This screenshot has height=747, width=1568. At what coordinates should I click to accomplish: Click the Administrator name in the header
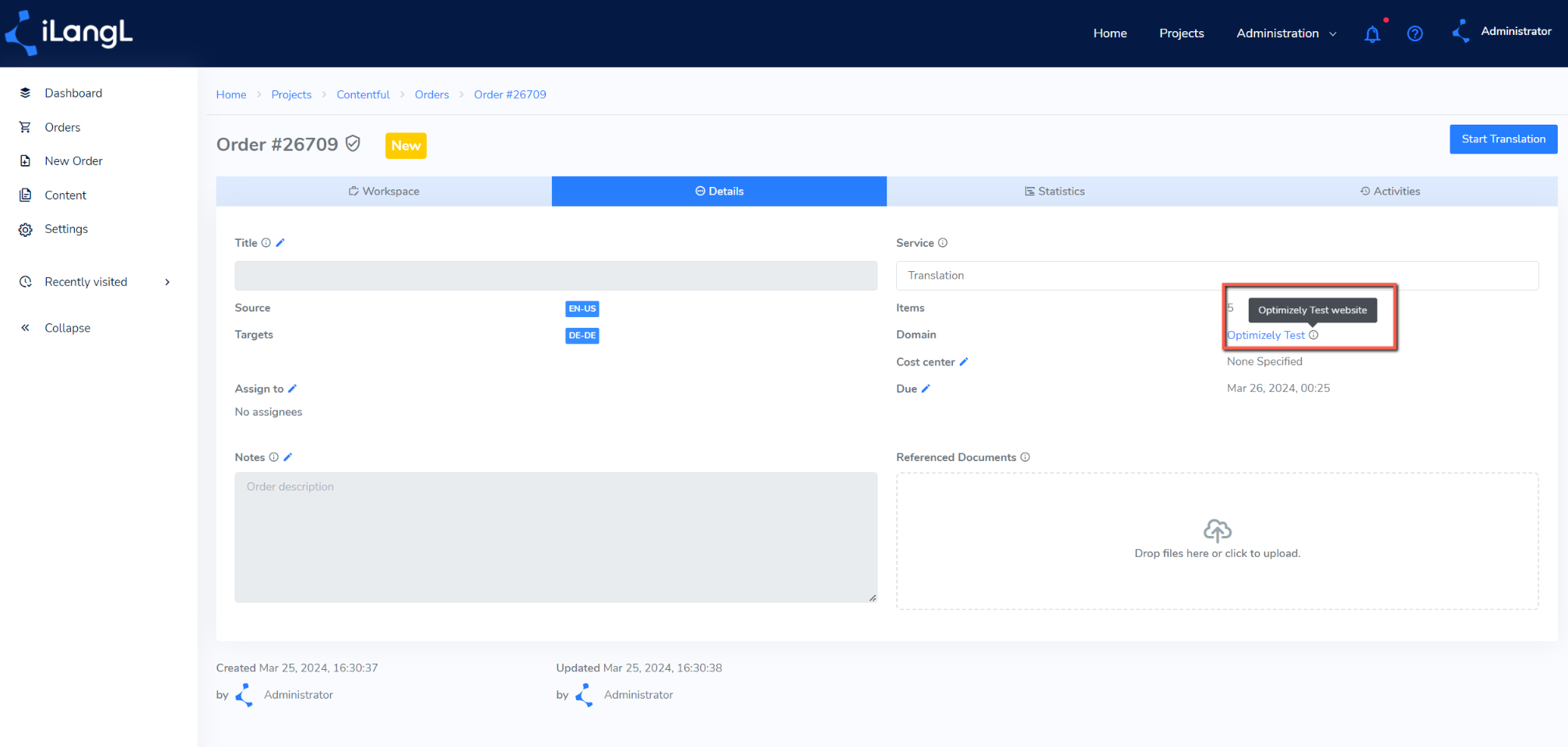click(x=1516, y=31)
